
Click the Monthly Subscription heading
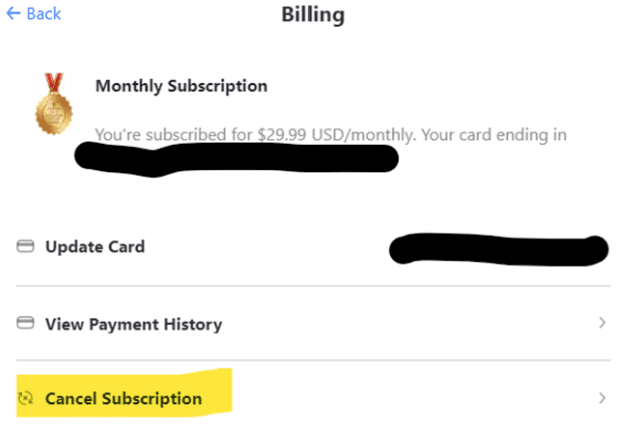pos(181,86)
